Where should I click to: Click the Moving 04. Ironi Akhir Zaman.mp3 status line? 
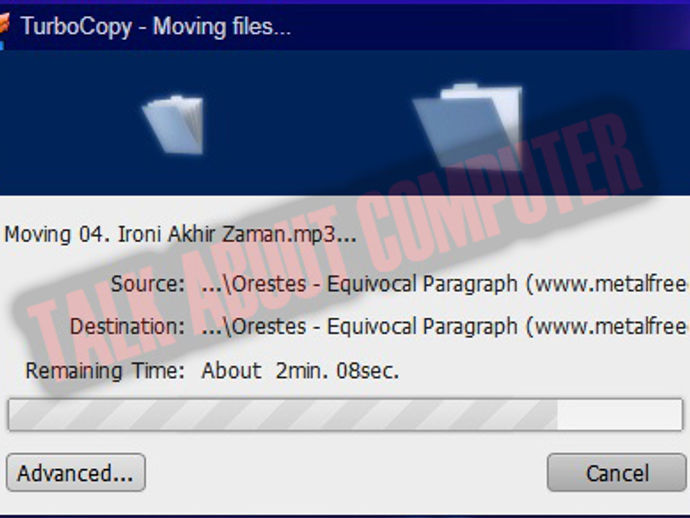point(180,234)
